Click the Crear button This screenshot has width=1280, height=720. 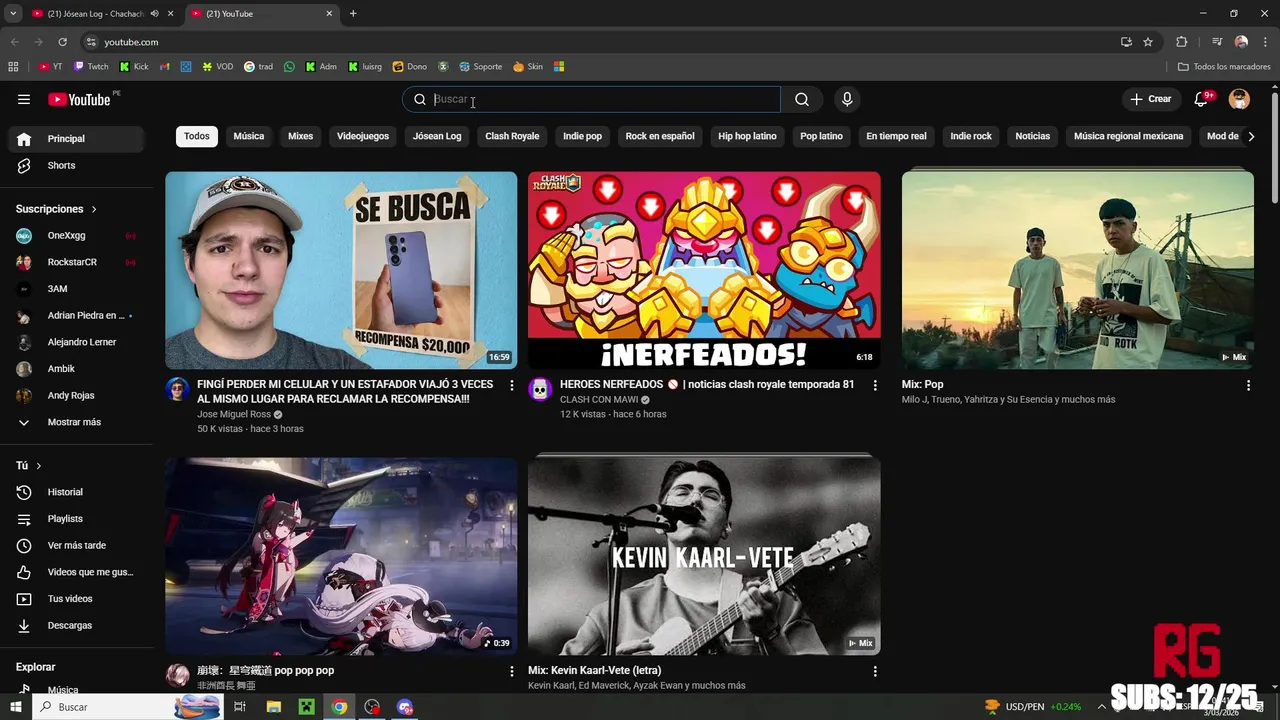tap(1151, 99)
